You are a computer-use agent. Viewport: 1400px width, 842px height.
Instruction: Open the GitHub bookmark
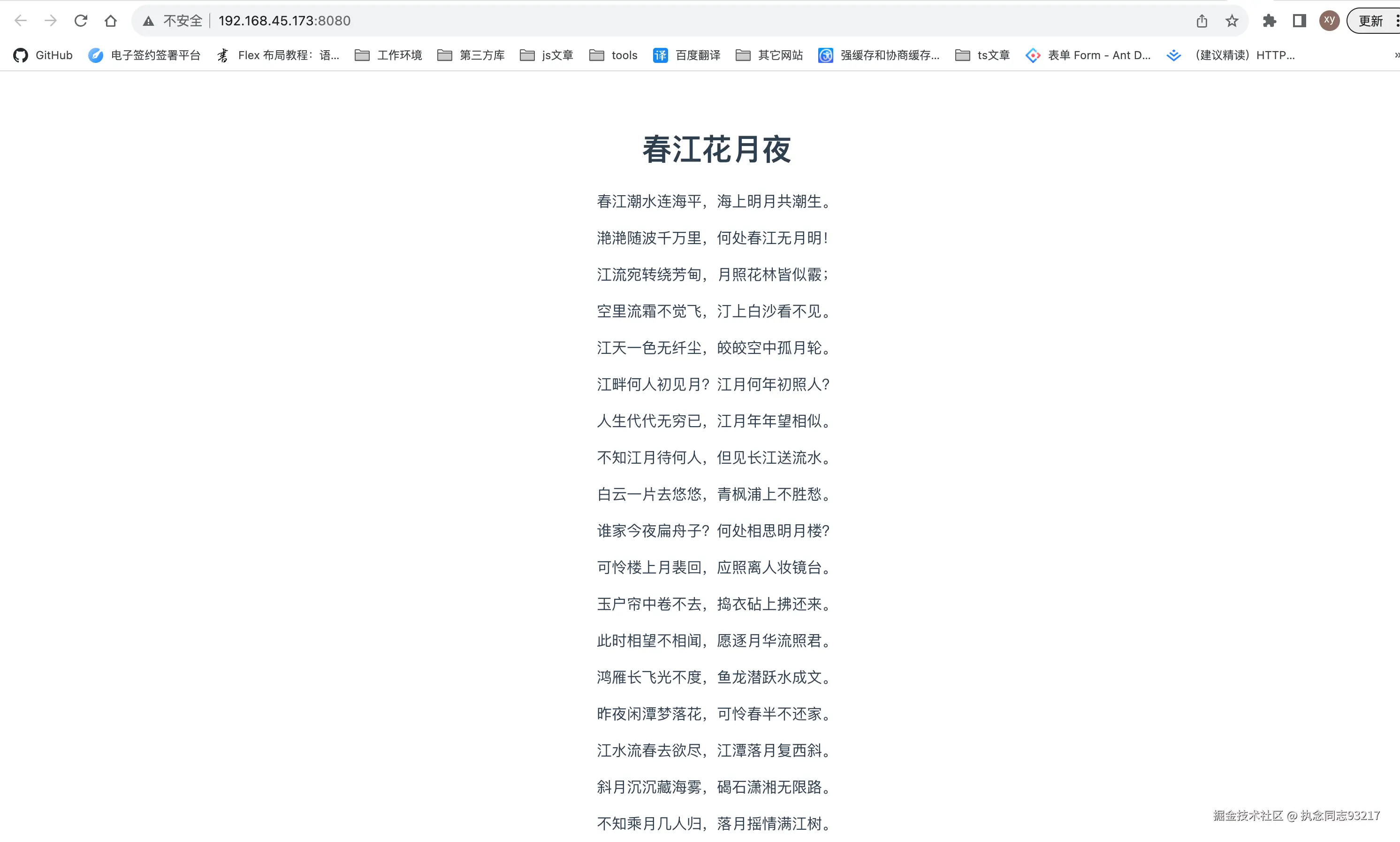(x=43, y=55)
